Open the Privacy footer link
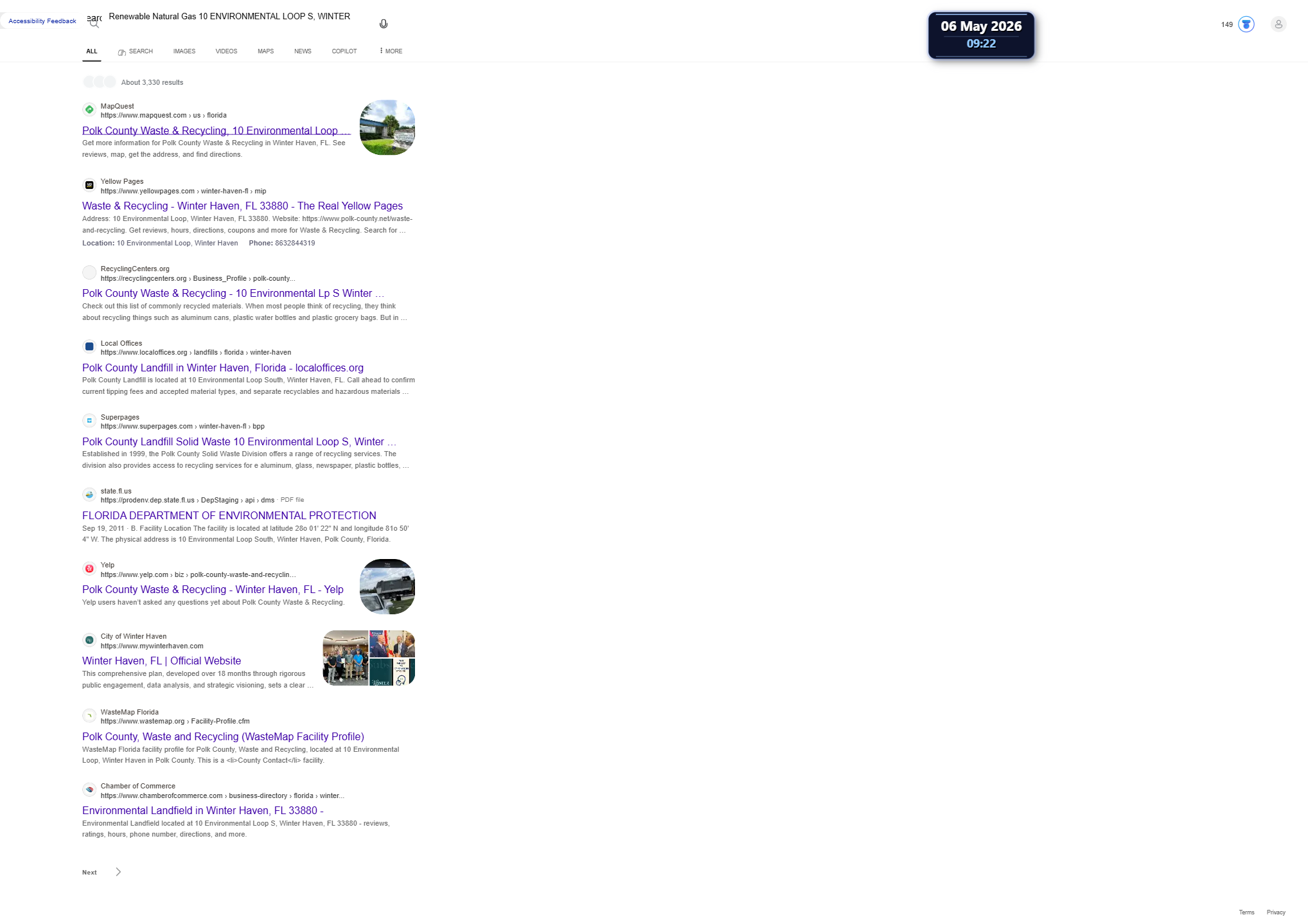Viewport: 1308px width, 924px height. click(1276, 912)
